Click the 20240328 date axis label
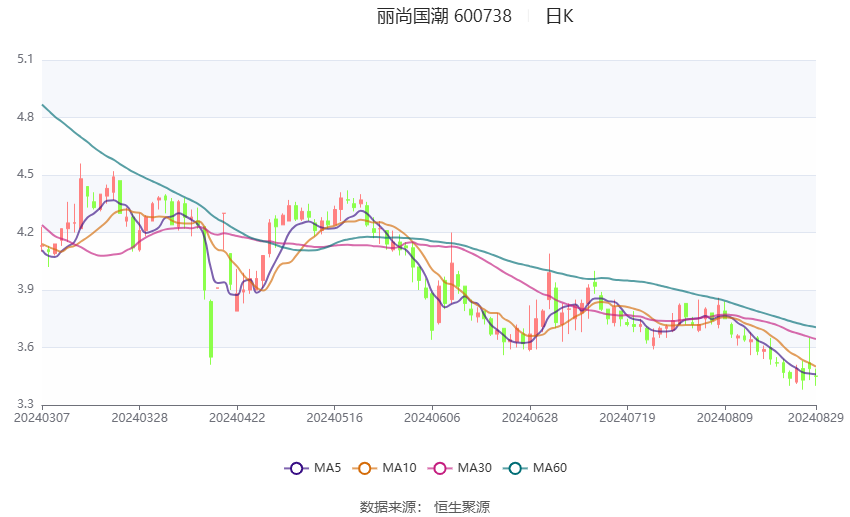The image size is (850, 517). click(139, 418)
